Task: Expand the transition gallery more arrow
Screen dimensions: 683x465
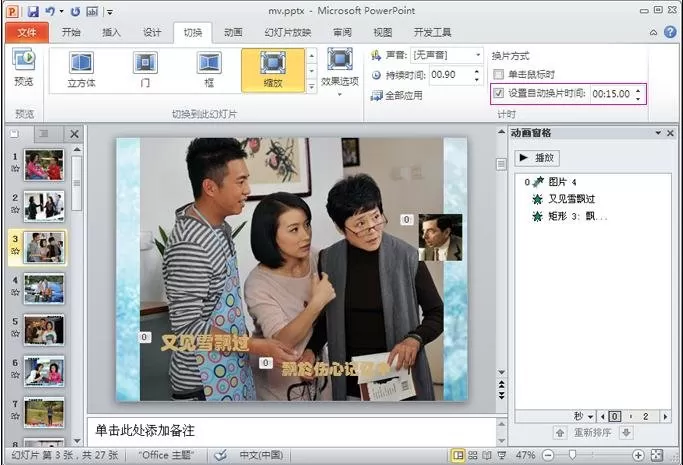Action: 312,86
